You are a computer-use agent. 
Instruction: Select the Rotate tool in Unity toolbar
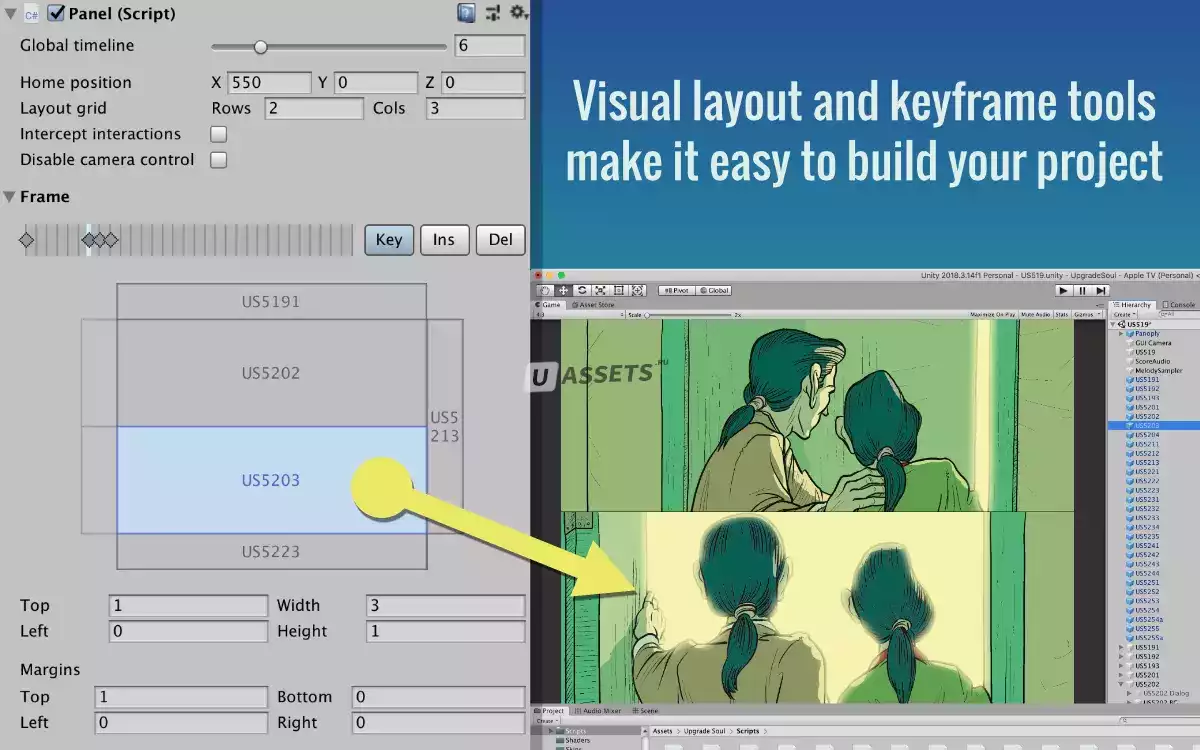click(x=582, y=291)
